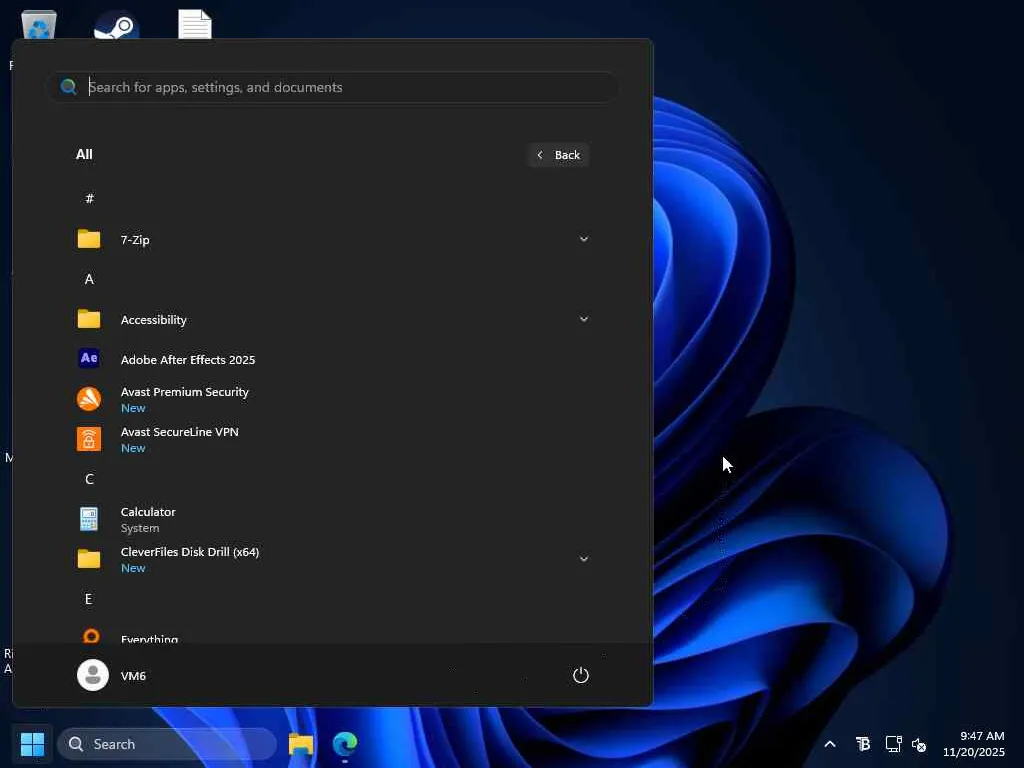Open File Explorer from the taskbar
Screen dimensions: 1024x768
(x=301, y=744)
